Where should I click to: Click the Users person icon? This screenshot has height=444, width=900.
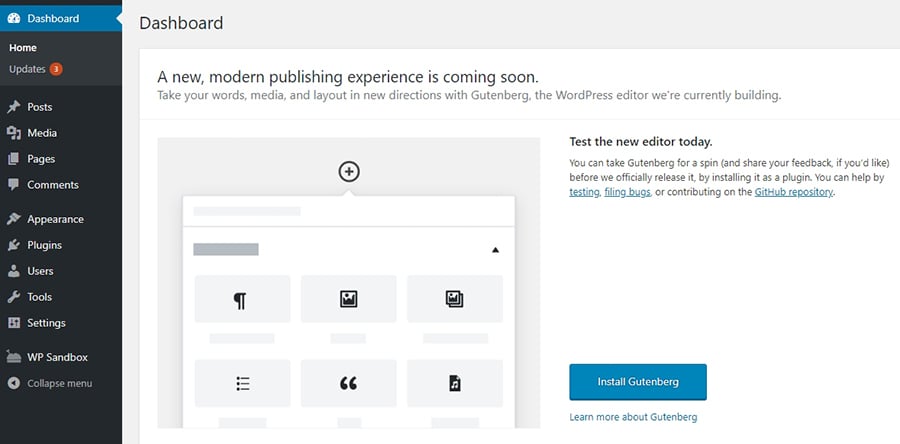click(13, 271)
